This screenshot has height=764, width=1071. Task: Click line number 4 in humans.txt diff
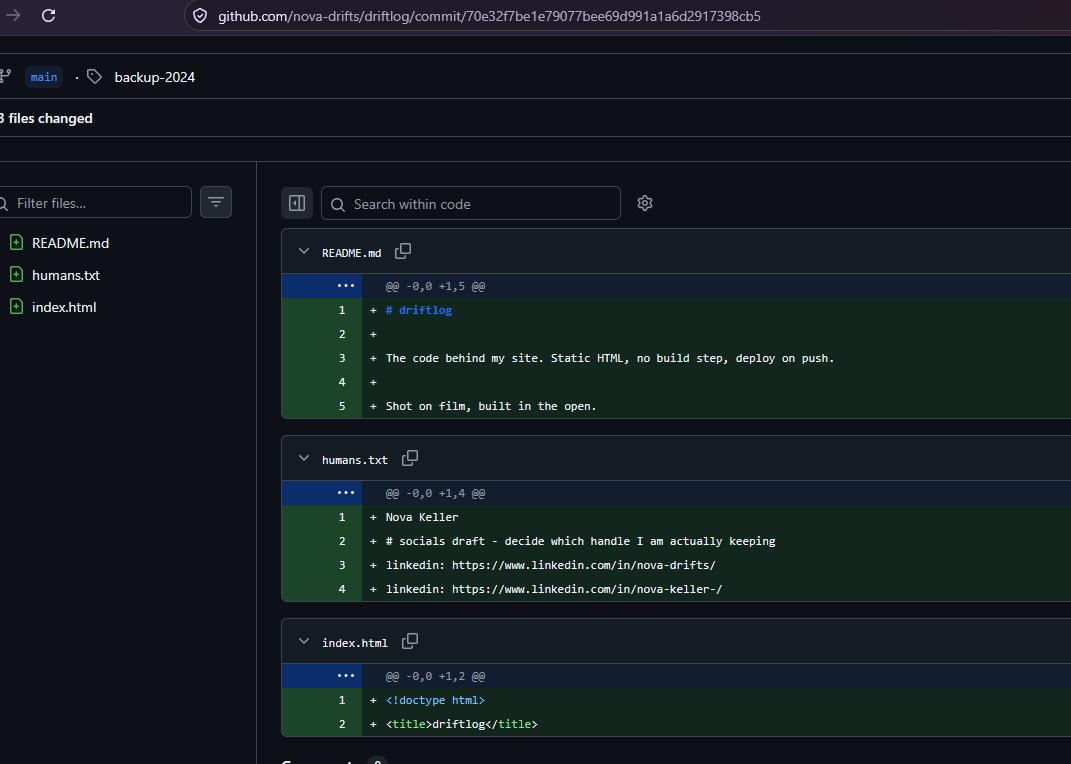click(342, 589)
